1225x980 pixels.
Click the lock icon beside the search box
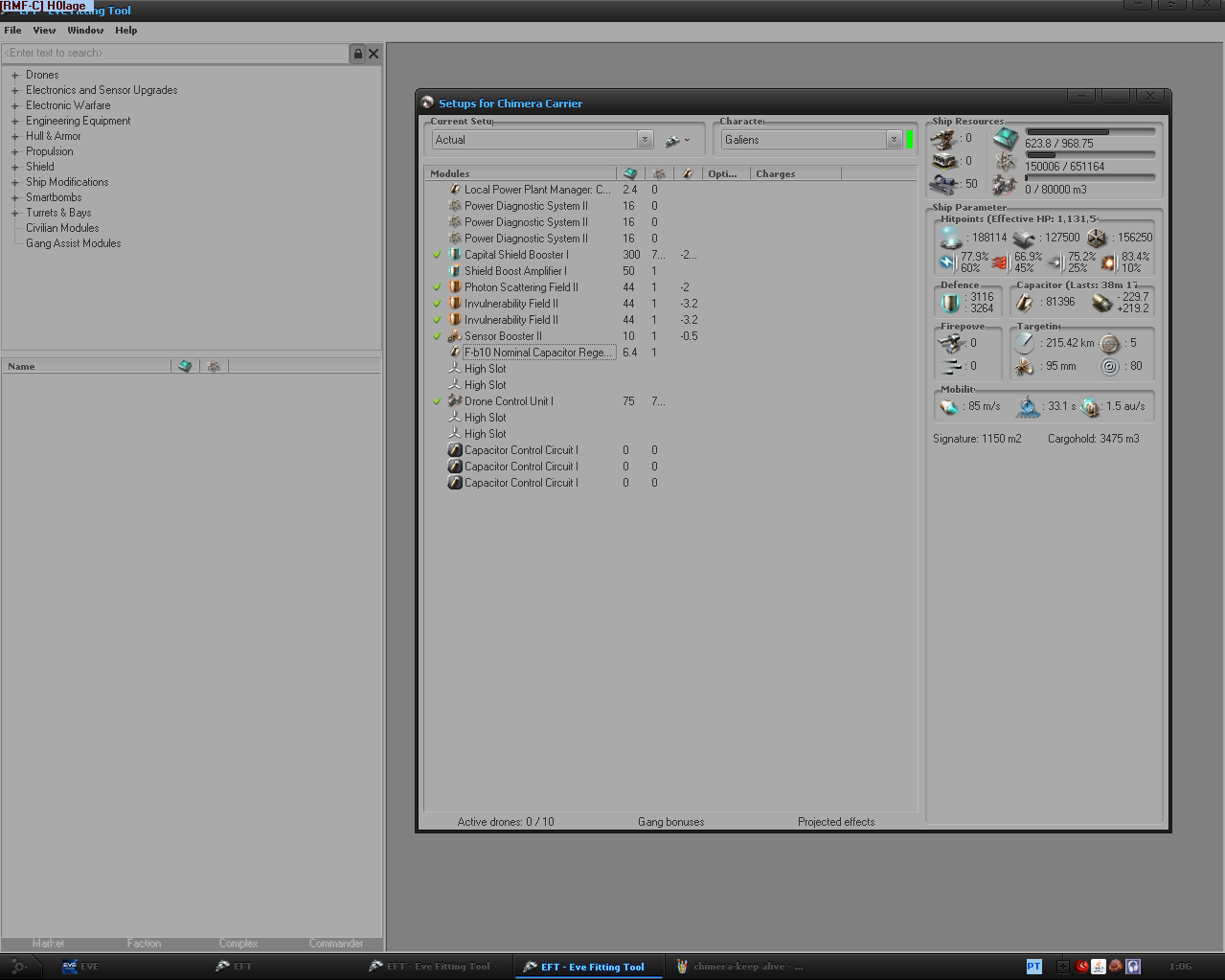pyautogui.click(x=358, y=54)
